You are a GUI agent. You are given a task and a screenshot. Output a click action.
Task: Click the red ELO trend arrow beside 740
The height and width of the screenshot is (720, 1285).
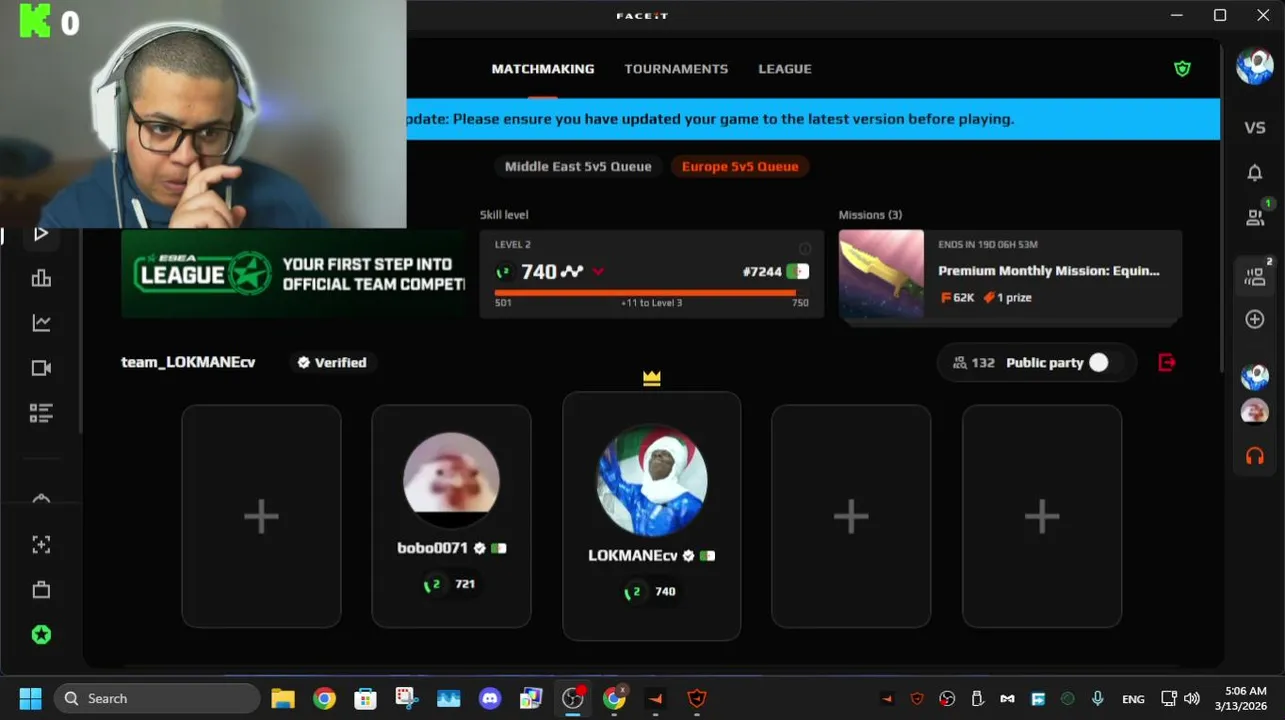pos(598,272)
